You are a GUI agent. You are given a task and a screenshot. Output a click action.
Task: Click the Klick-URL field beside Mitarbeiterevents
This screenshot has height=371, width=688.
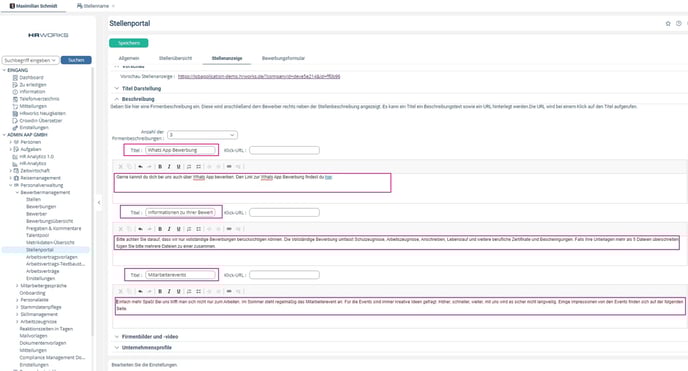[284, 275]
